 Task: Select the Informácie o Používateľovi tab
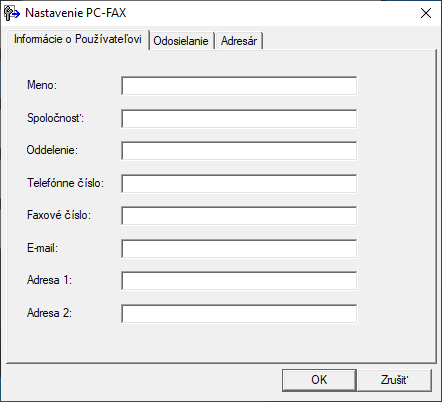click(78, 39)
